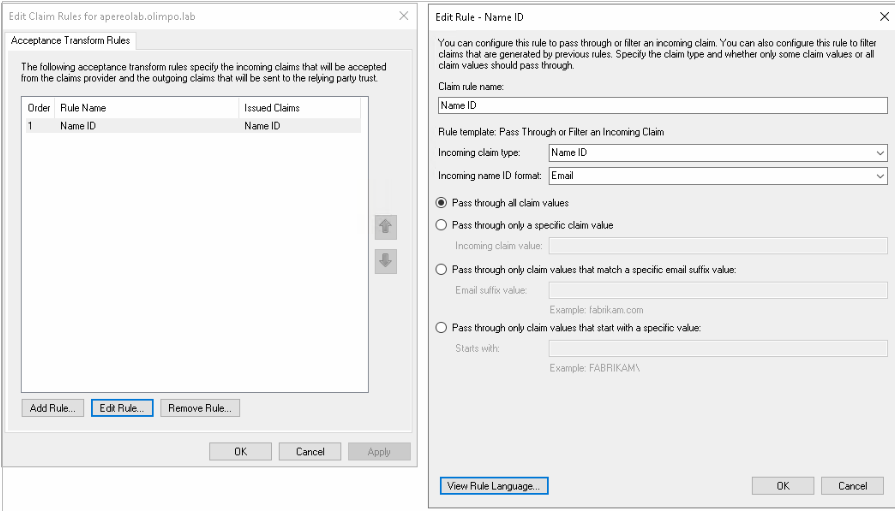The width and height of the screenshot is (895, 511).
Task: Click the Claim rule name text field
Action: coord(663,105)
